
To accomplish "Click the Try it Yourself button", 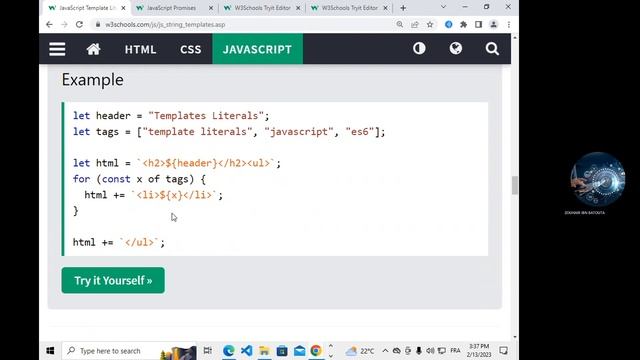I will (x=113, y=280).
